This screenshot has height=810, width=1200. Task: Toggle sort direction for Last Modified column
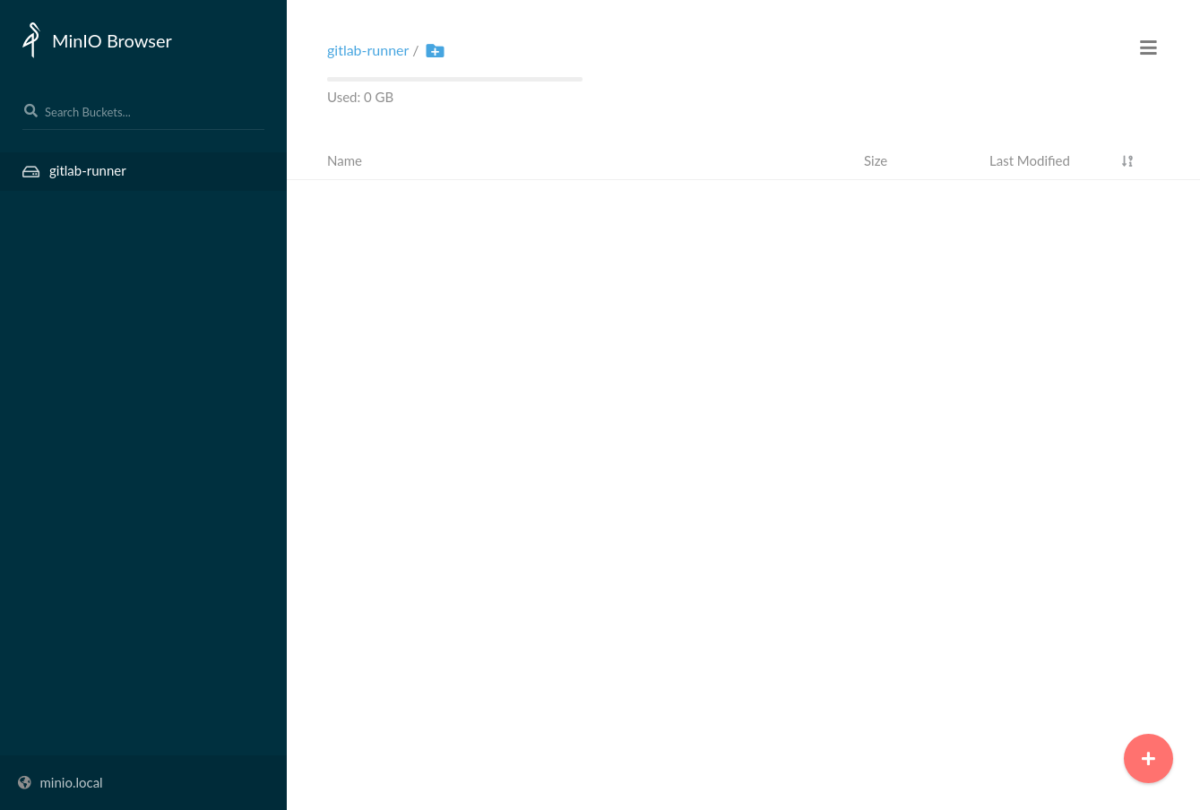pos(1029,160)
